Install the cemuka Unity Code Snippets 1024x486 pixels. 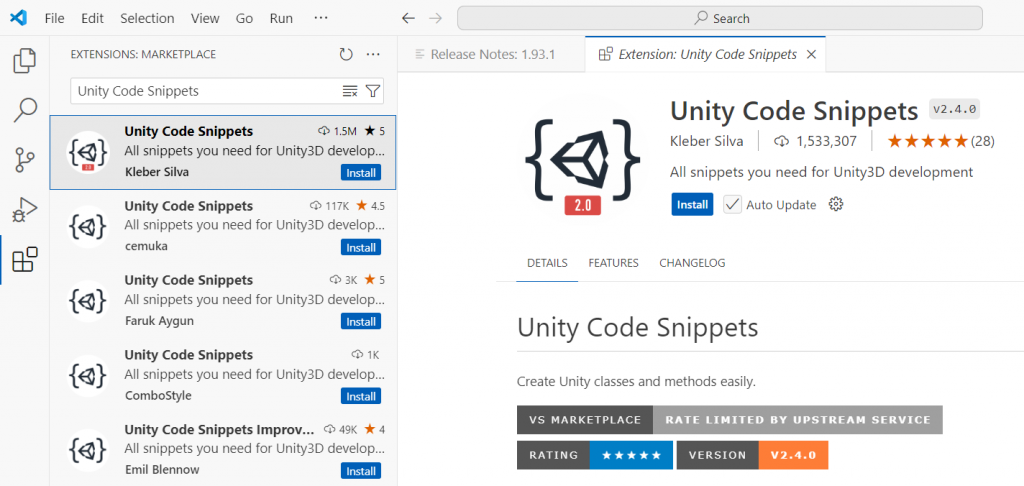coord(360,248)
